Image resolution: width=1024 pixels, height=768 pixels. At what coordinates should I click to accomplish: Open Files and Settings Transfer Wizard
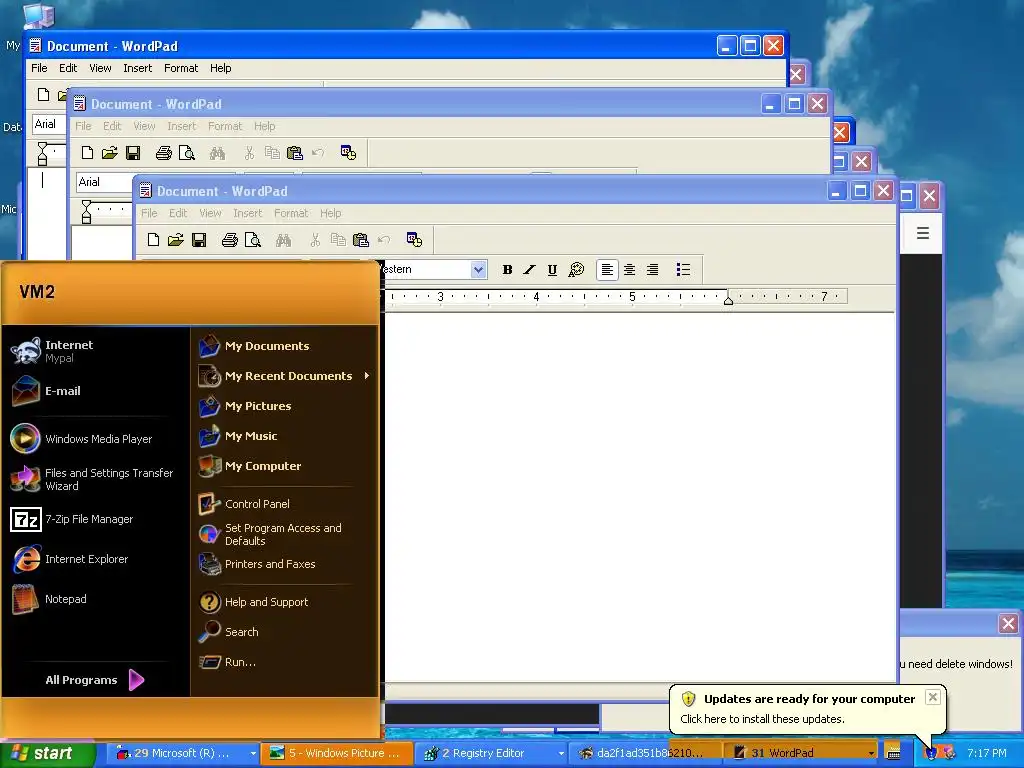point(97,479)
